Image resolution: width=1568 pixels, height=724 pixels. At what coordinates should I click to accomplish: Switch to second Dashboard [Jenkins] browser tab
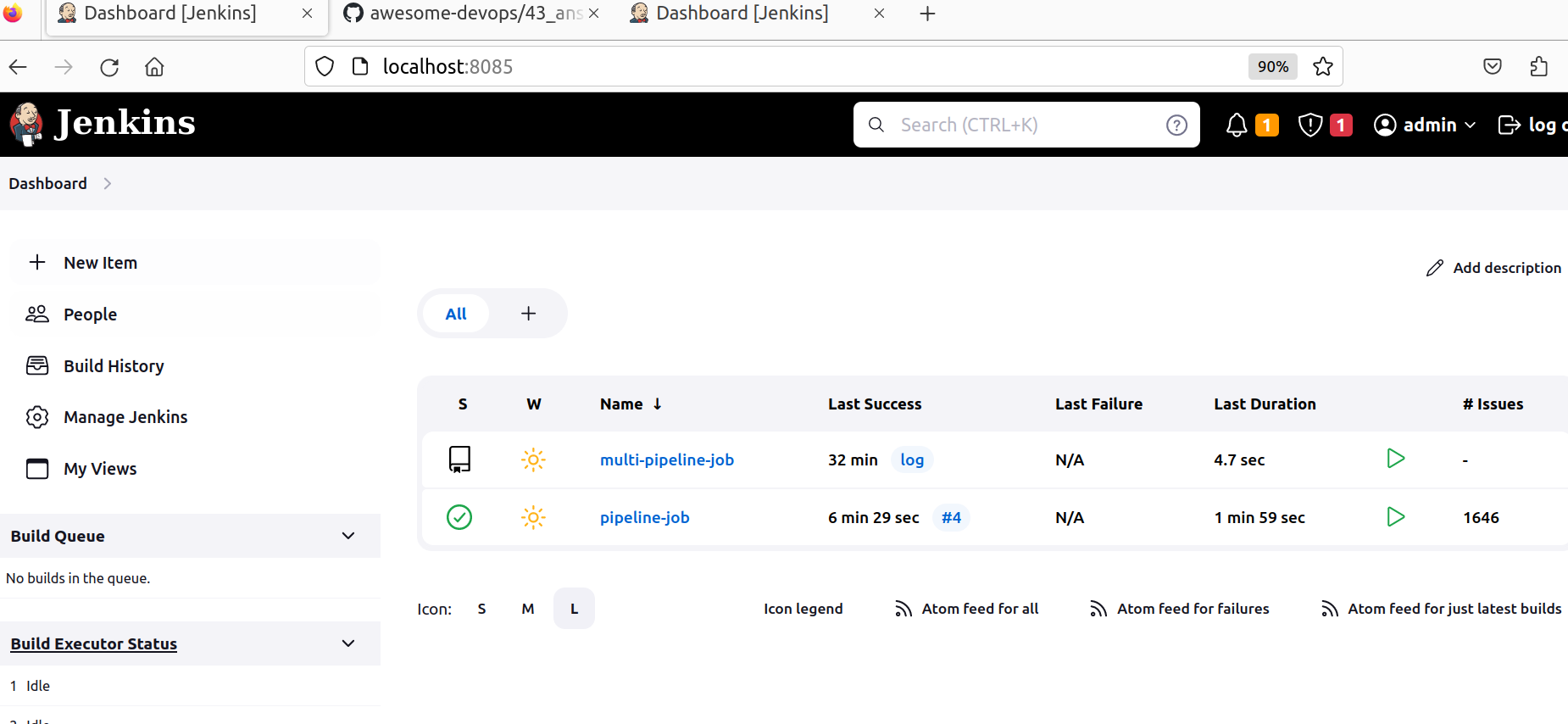click(x=742, y=14)
